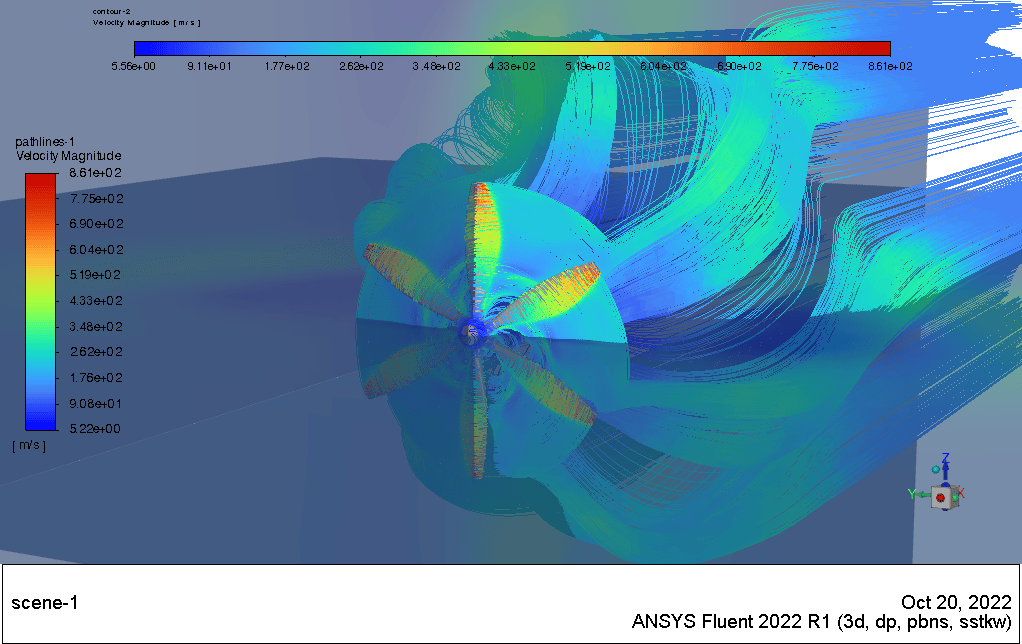Click the green dot on the triad cube
1022x644 pixels.
click(955, 497)
